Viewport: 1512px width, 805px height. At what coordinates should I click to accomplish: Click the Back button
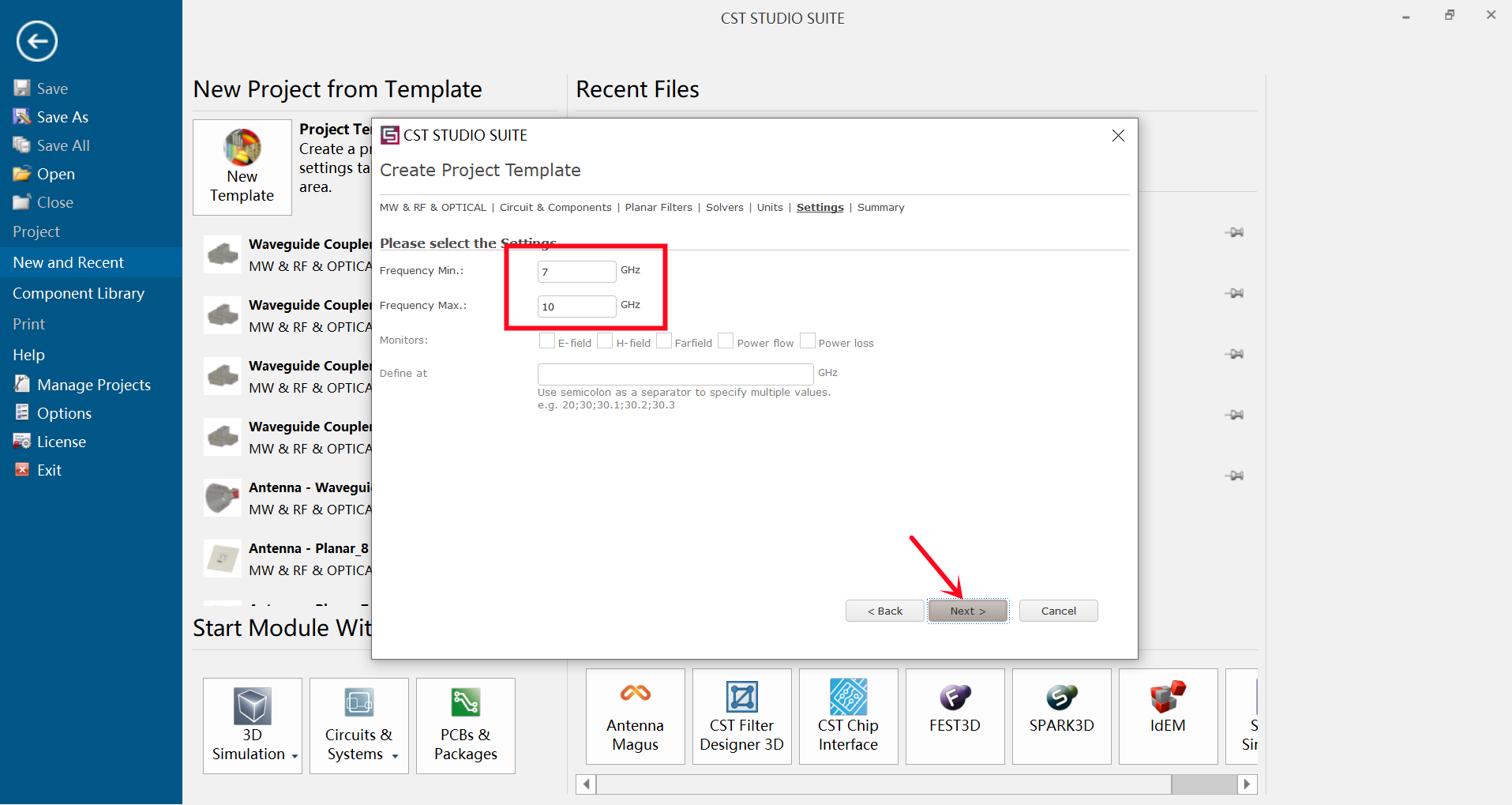click(885, 611)
